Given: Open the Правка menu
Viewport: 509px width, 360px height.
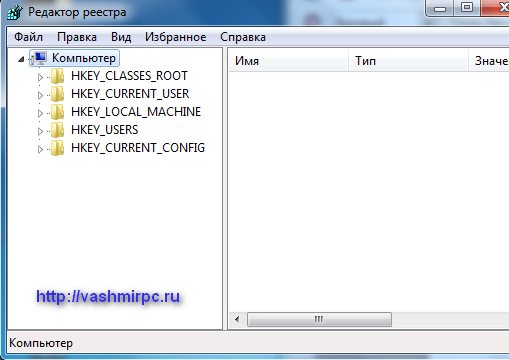Looking at the screenshot, I should [77, 37].
